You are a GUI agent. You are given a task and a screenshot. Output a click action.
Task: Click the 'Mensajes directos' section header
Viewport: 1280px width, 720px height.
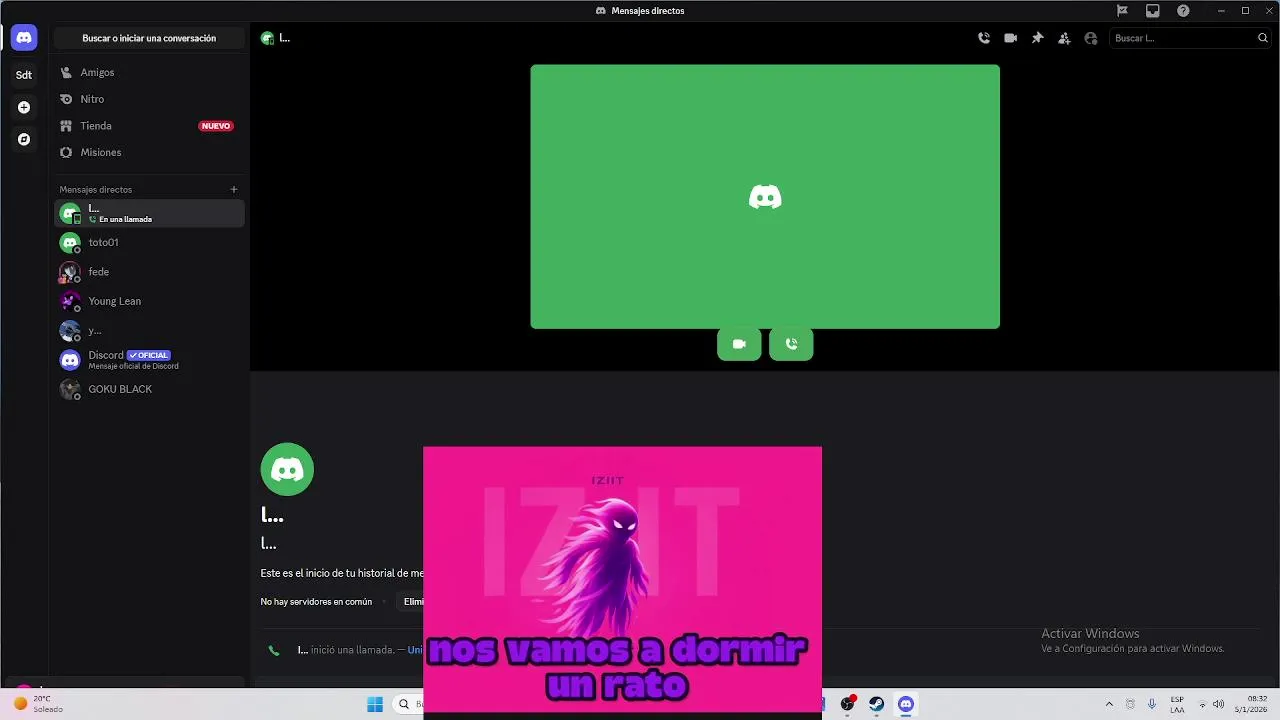coord(96,189)
